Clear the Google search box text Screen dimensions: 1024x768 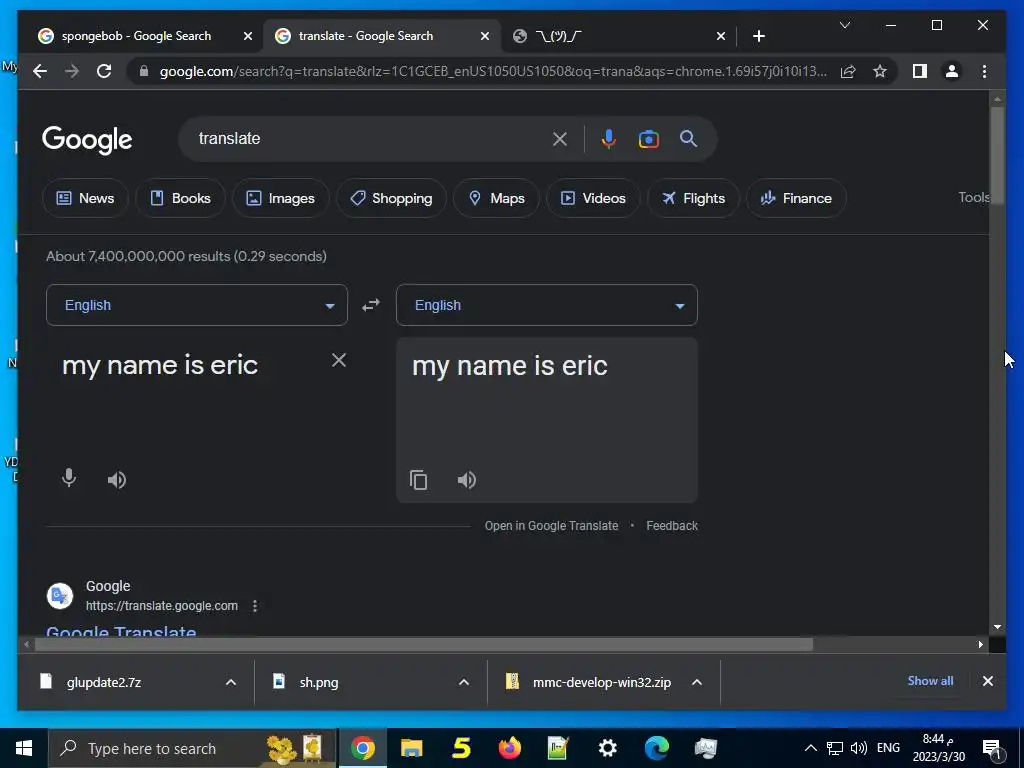(560, 139)
